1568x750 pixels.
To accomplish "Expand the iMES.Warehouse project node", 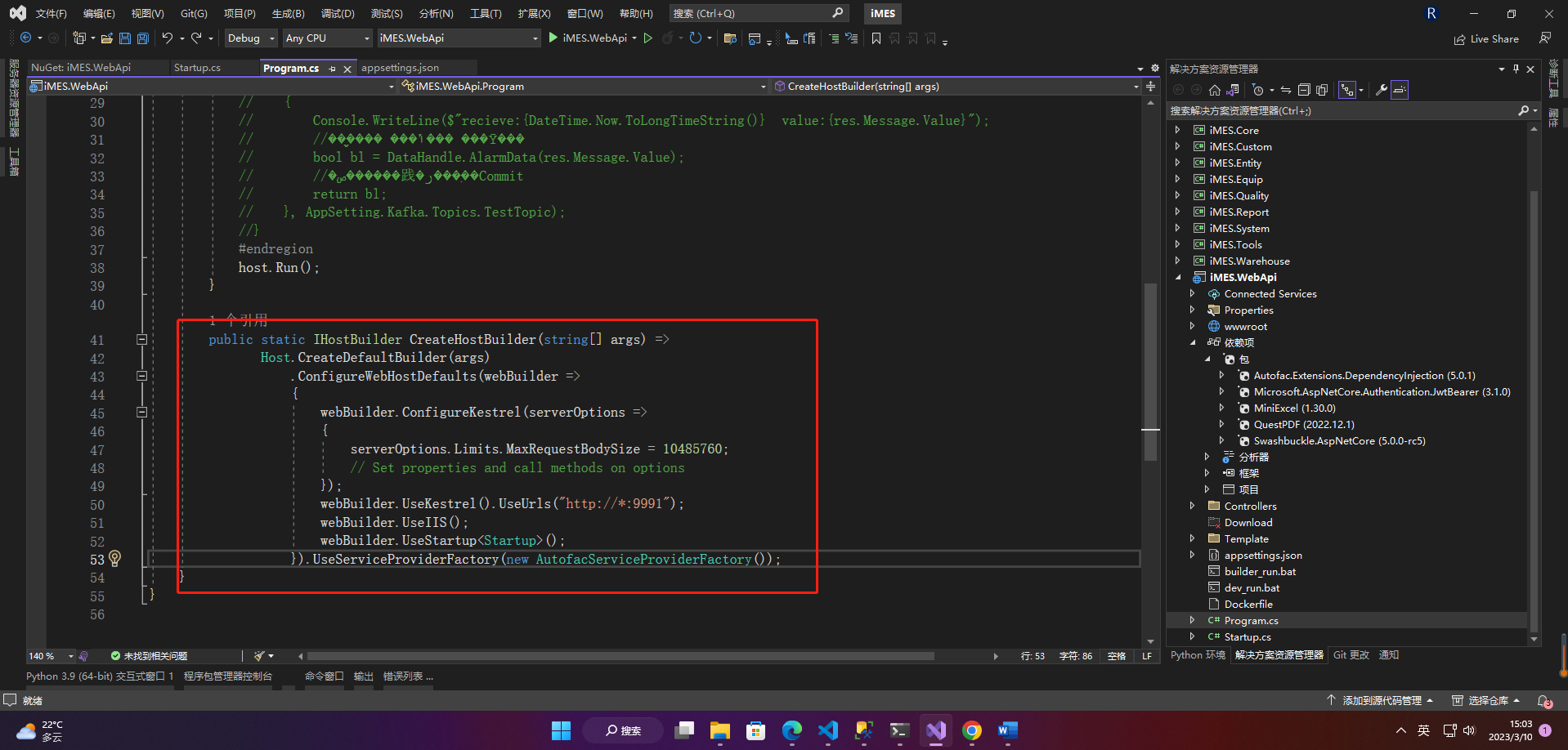I will [1177, 261].
